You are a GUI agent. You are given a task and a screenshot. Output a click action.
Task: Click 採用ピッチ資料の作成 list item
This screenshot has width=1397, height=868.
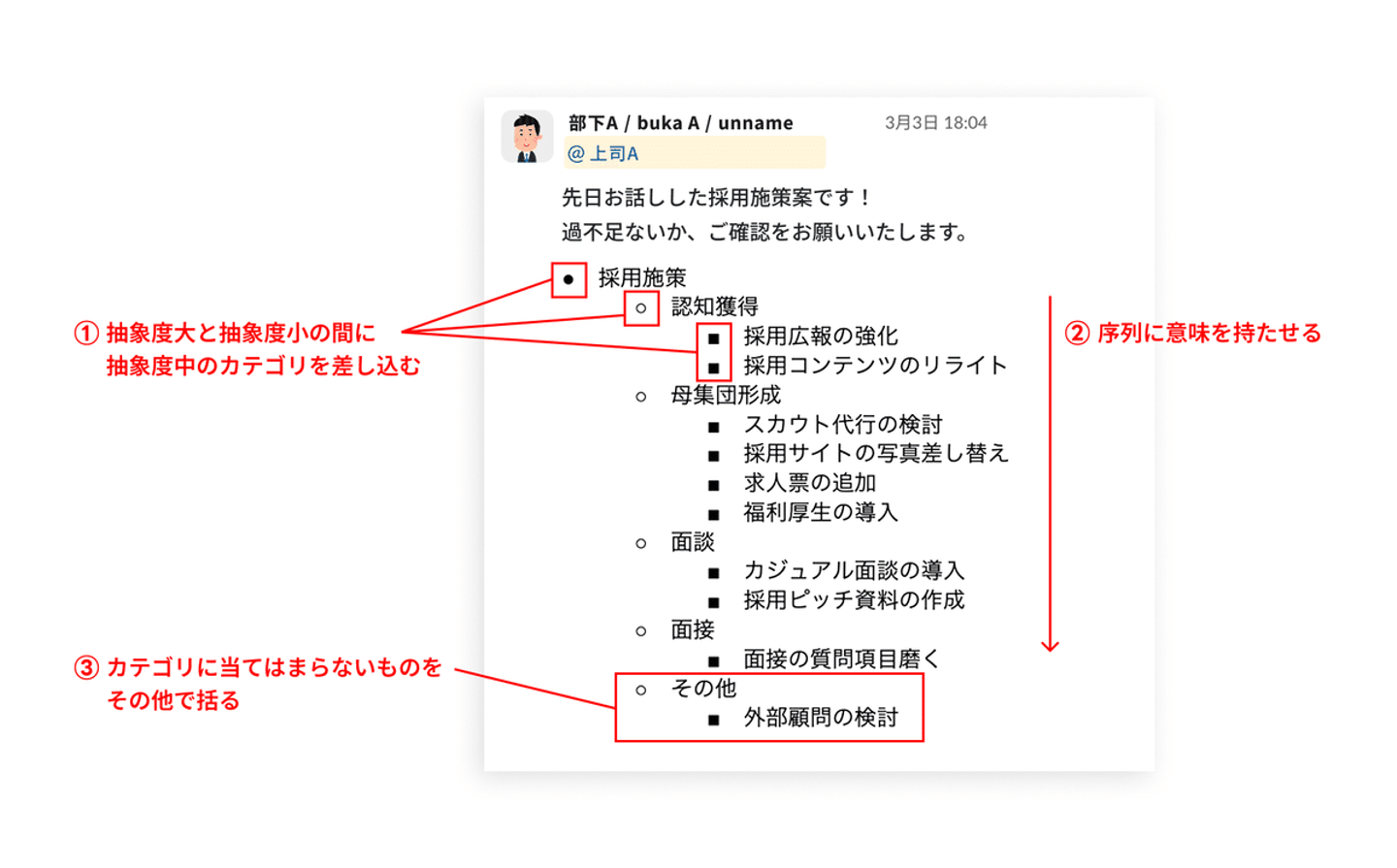click(854, 600)
